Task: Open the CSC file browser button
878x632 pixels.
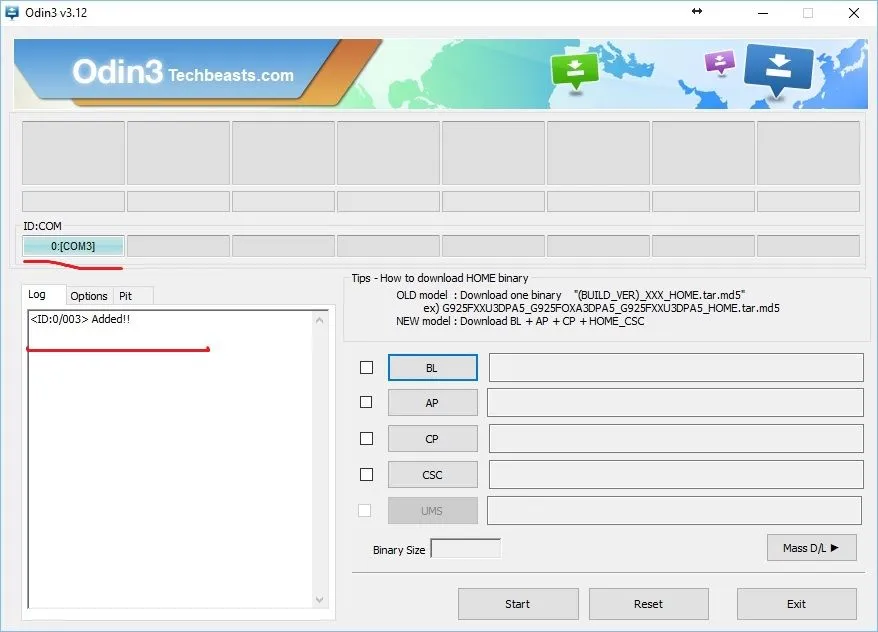Action: tap(432, 475)
